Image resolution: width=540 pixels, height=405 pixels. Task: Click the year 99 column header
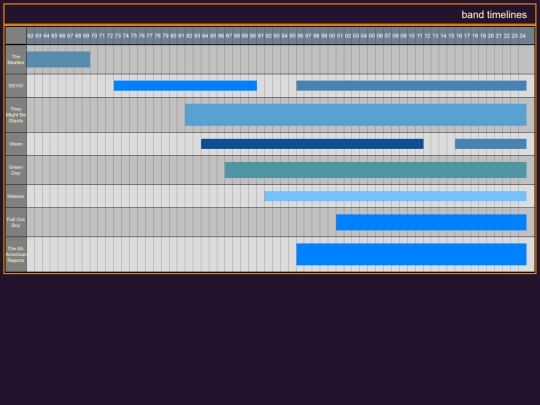(x=324, y=36)
